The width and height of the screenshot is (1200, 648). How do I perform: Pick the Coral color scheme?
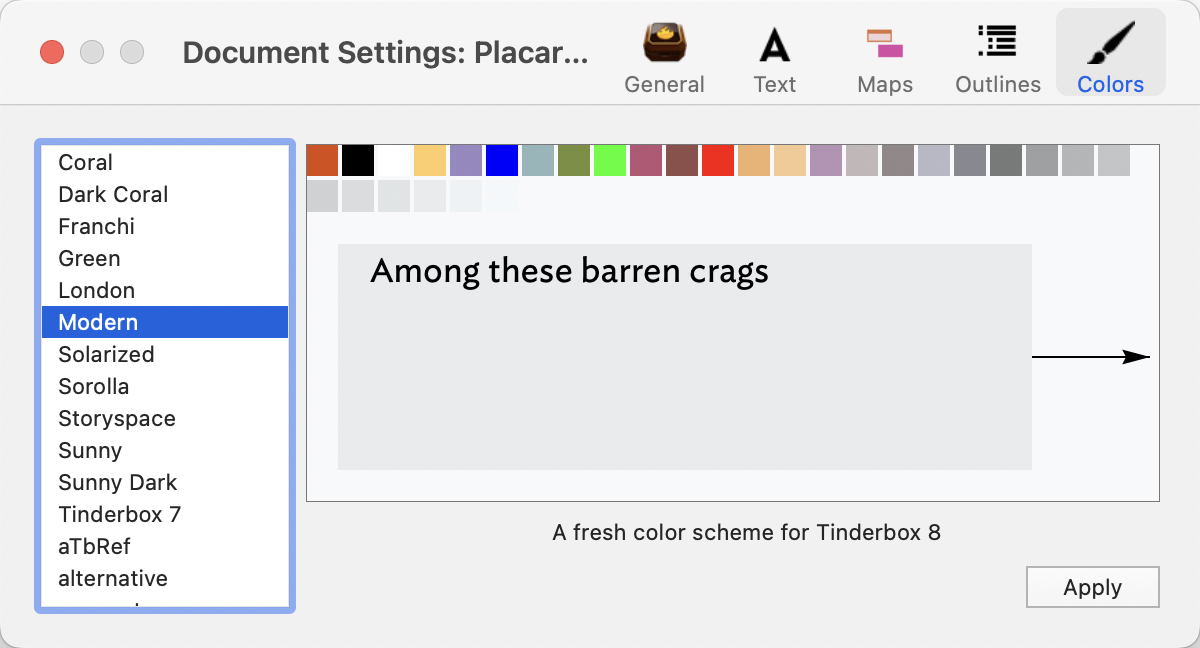[86, 162]
